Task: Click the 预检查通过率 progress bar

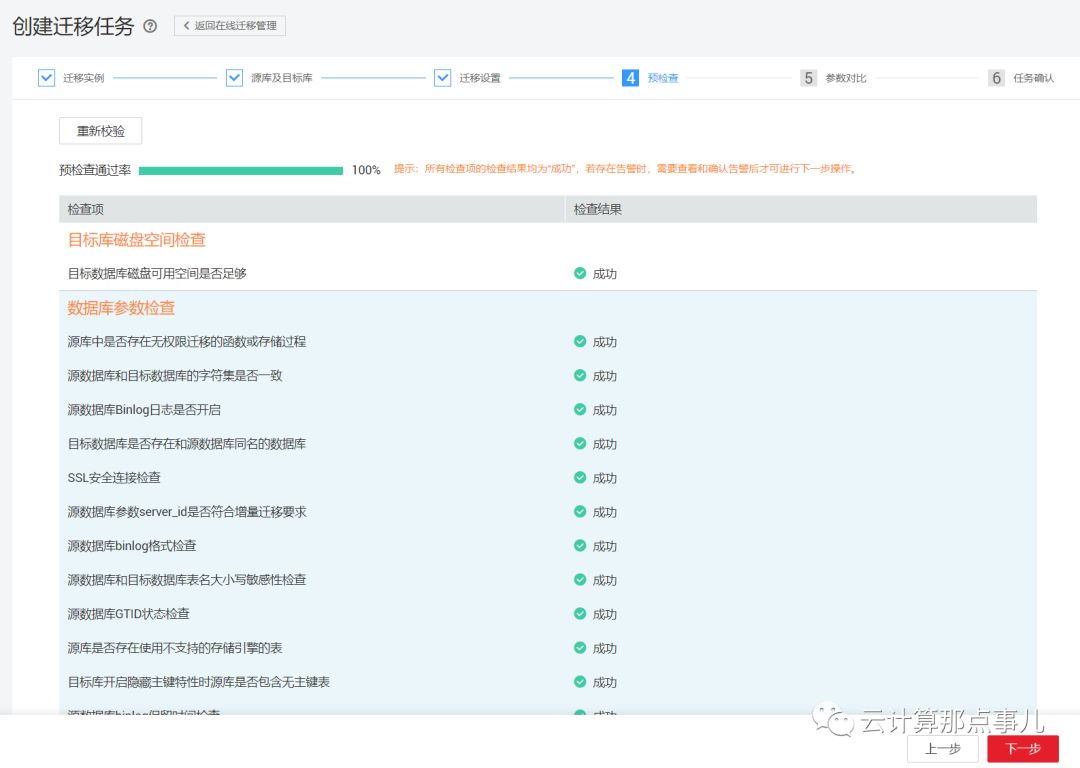Action: (240, 170)
